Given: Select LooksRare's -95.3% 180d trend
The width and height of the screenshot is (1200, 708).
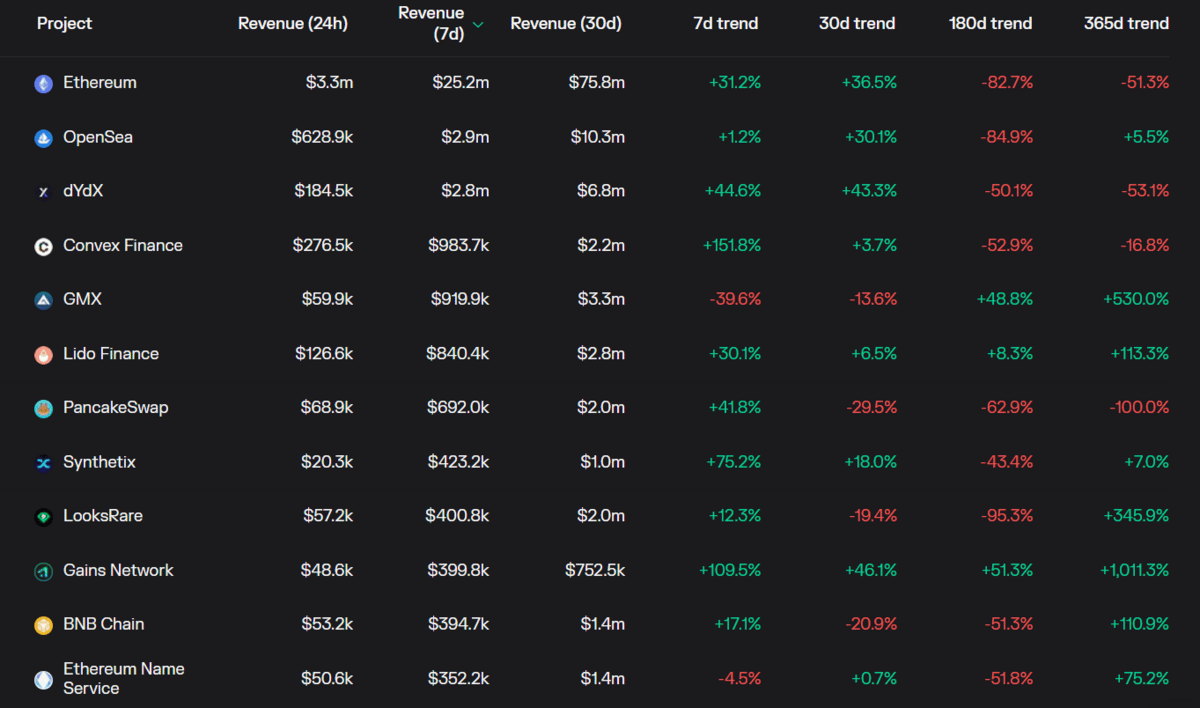Looking at the screenshot, I should click(x=1007, y=516).
